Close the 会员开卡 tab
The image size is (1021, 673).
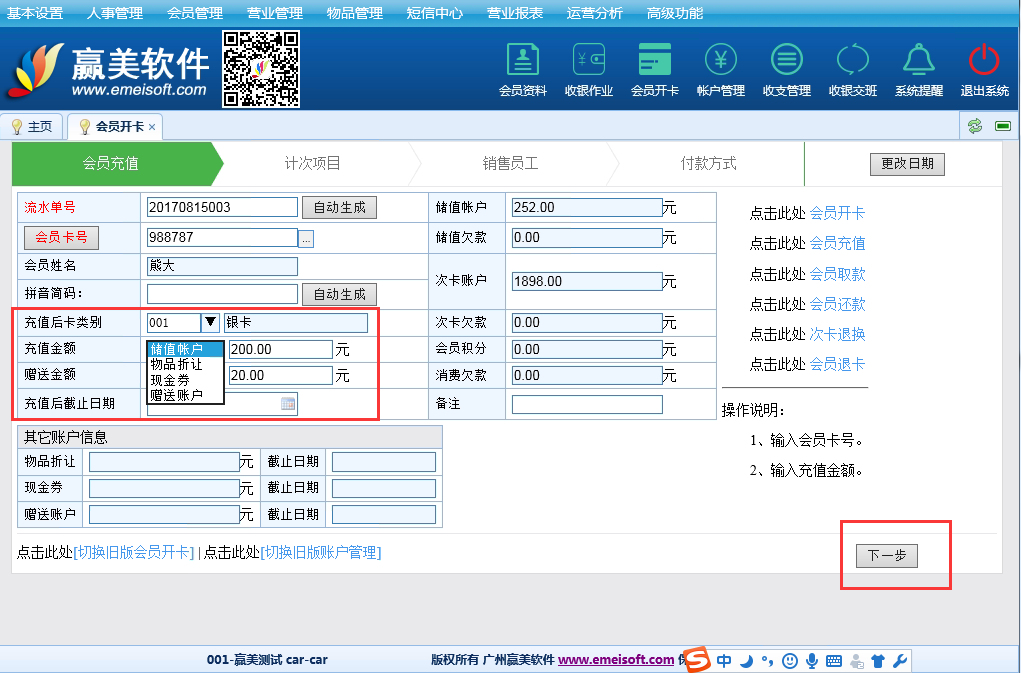(x=152, y=127)
